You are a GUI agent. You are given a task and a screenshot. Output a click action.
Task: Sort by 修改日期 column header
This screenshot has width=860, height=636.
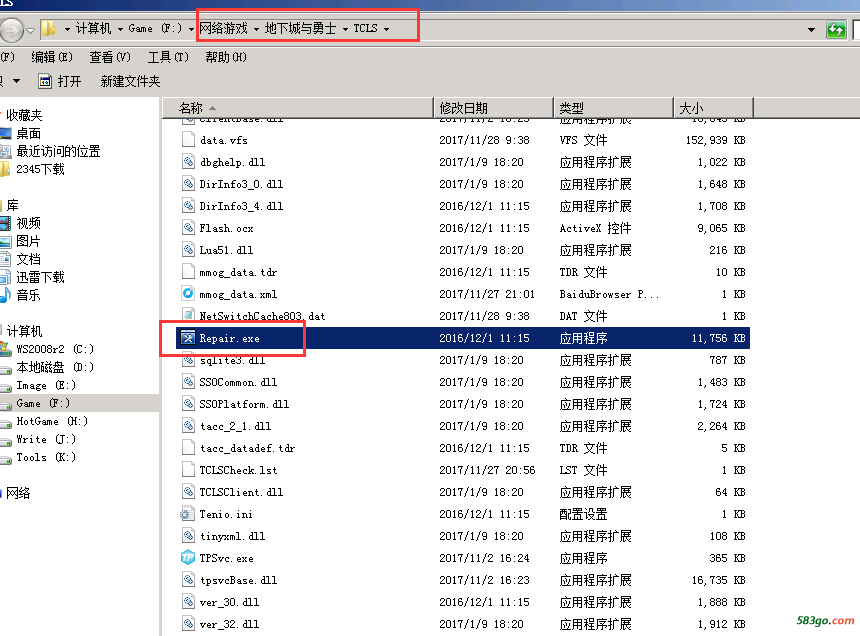[494, 108]
